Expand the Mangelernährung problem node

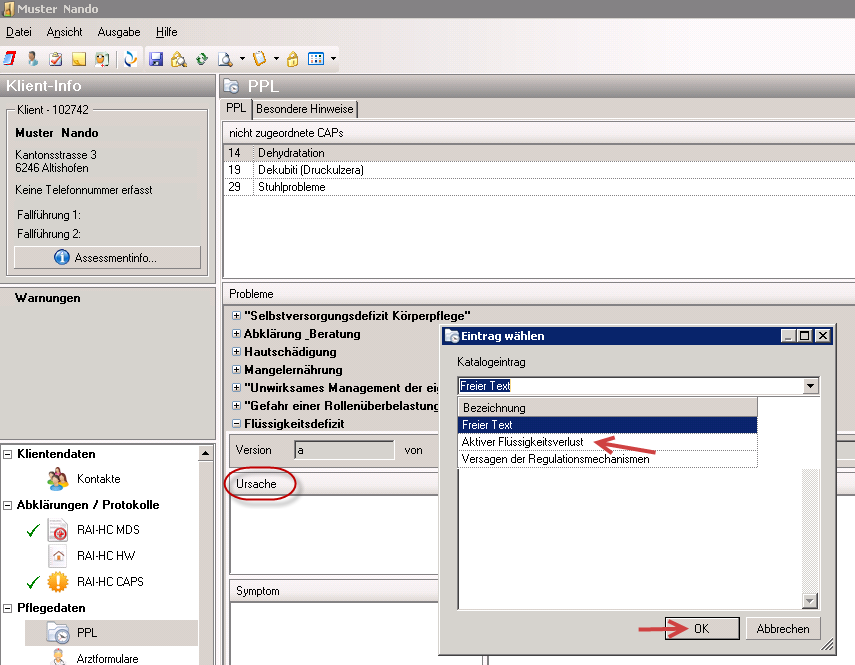[236, 370]
